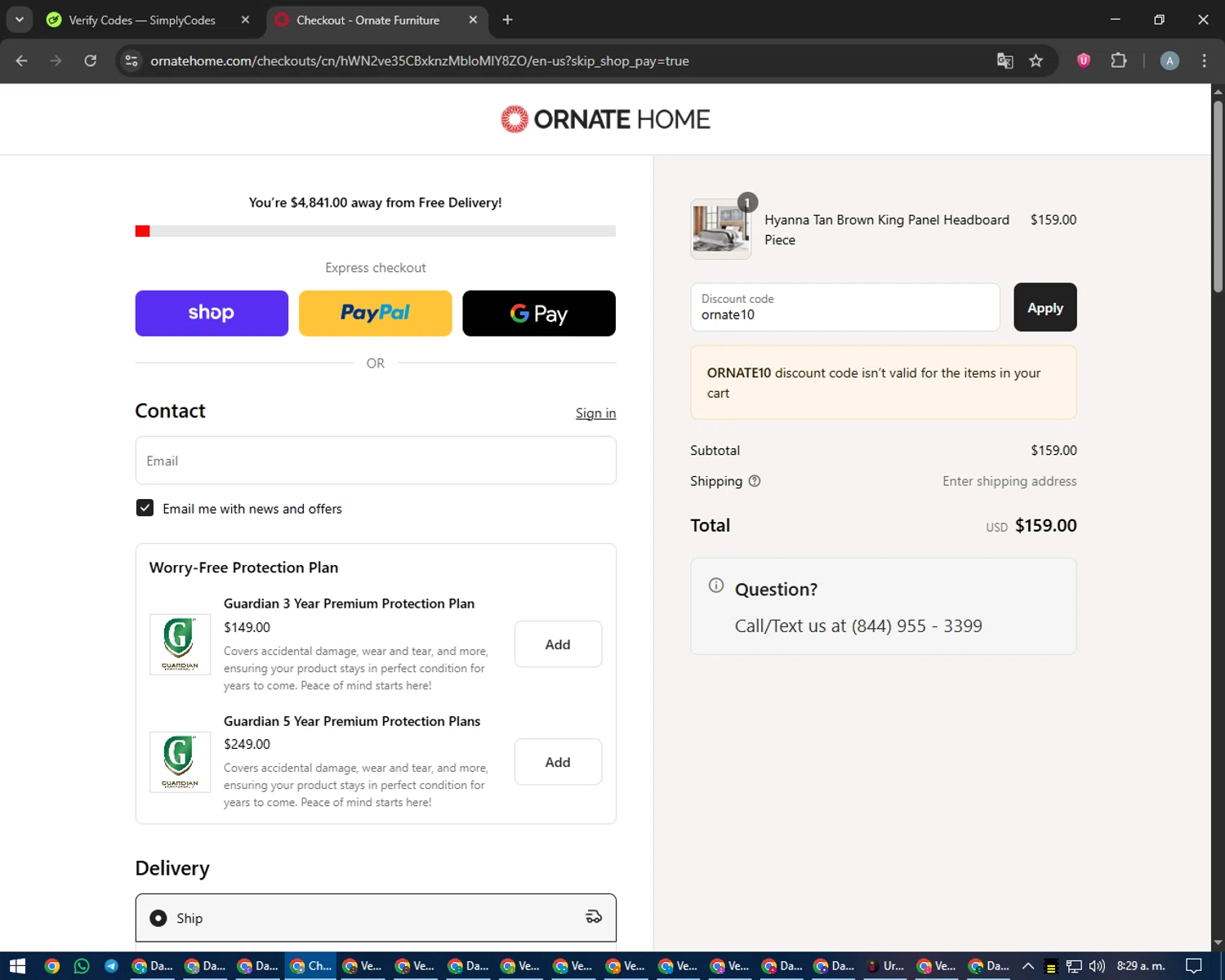
Task: Open the taskbar network icon
Action: coord(1074,966)
